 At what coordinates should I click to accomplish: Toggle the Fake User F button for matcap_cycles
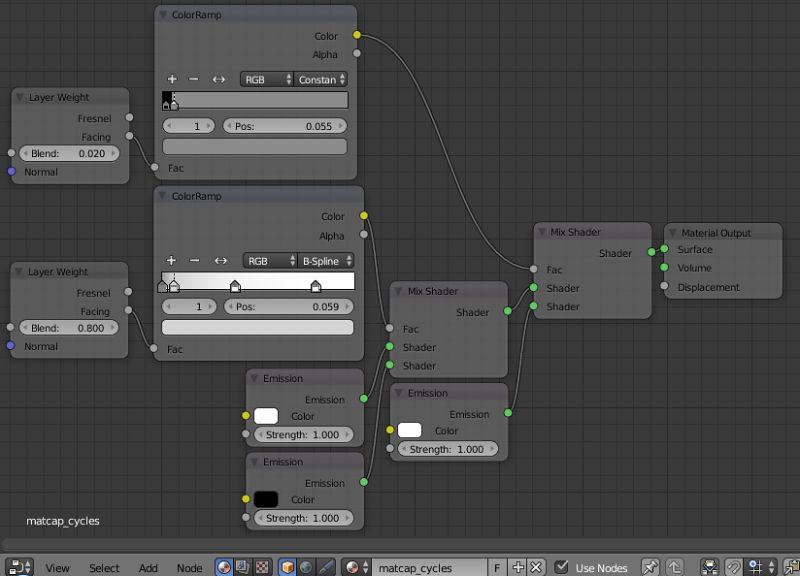496,567
